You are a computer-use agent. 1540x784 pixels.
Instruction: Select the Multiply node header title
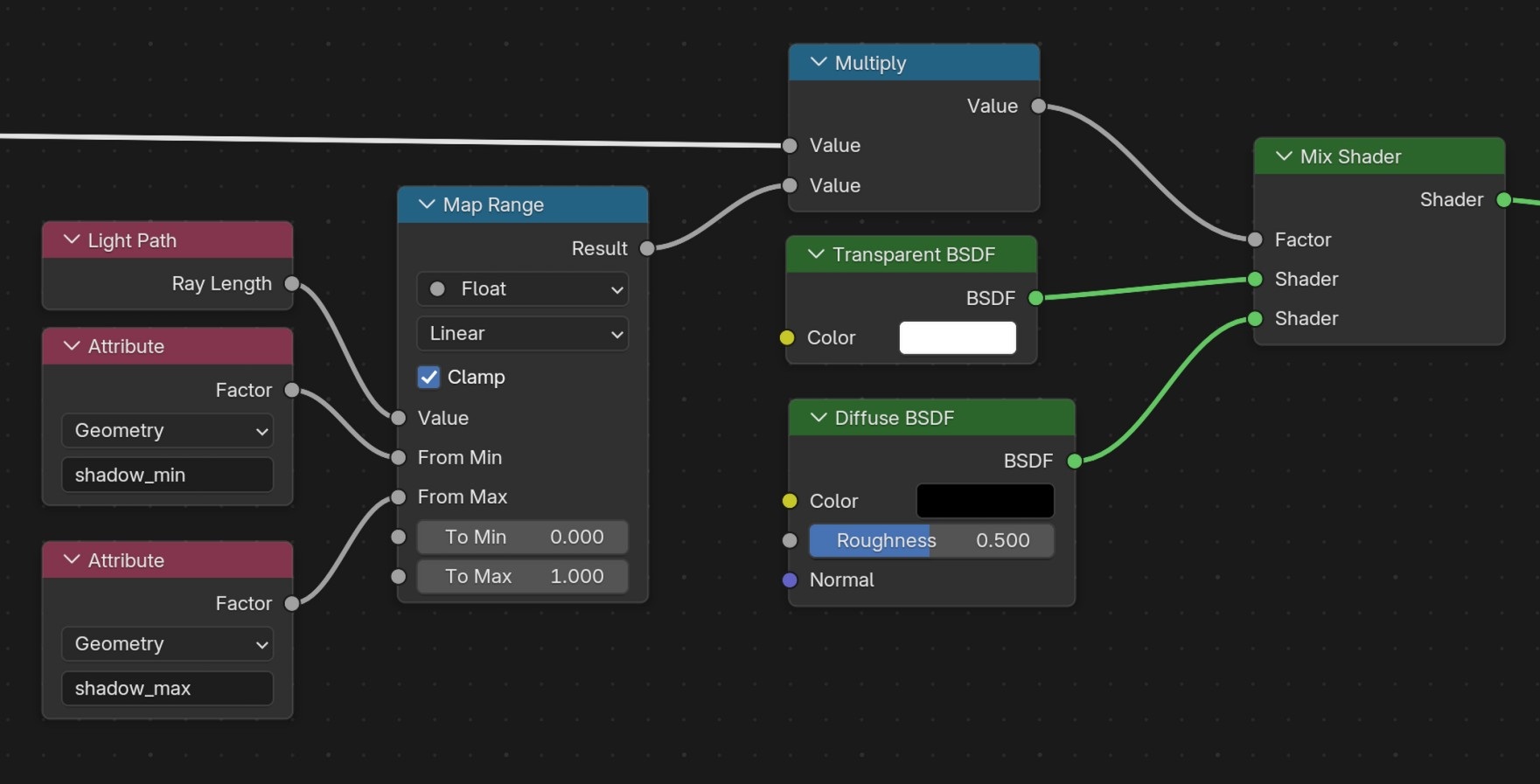pyautogui.click(x=870, y=63)
